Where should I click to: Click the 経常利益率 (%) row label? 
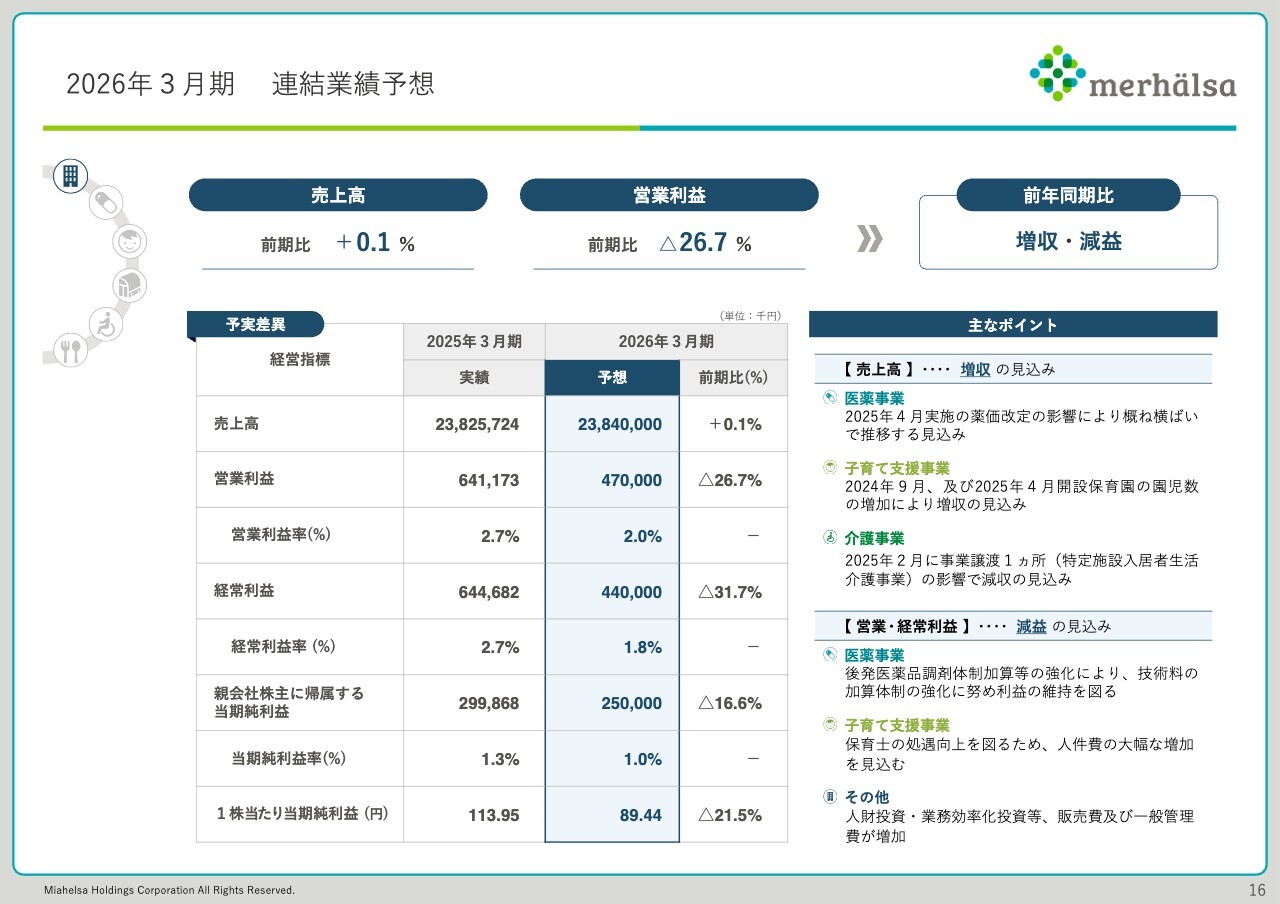coord(283,647)
